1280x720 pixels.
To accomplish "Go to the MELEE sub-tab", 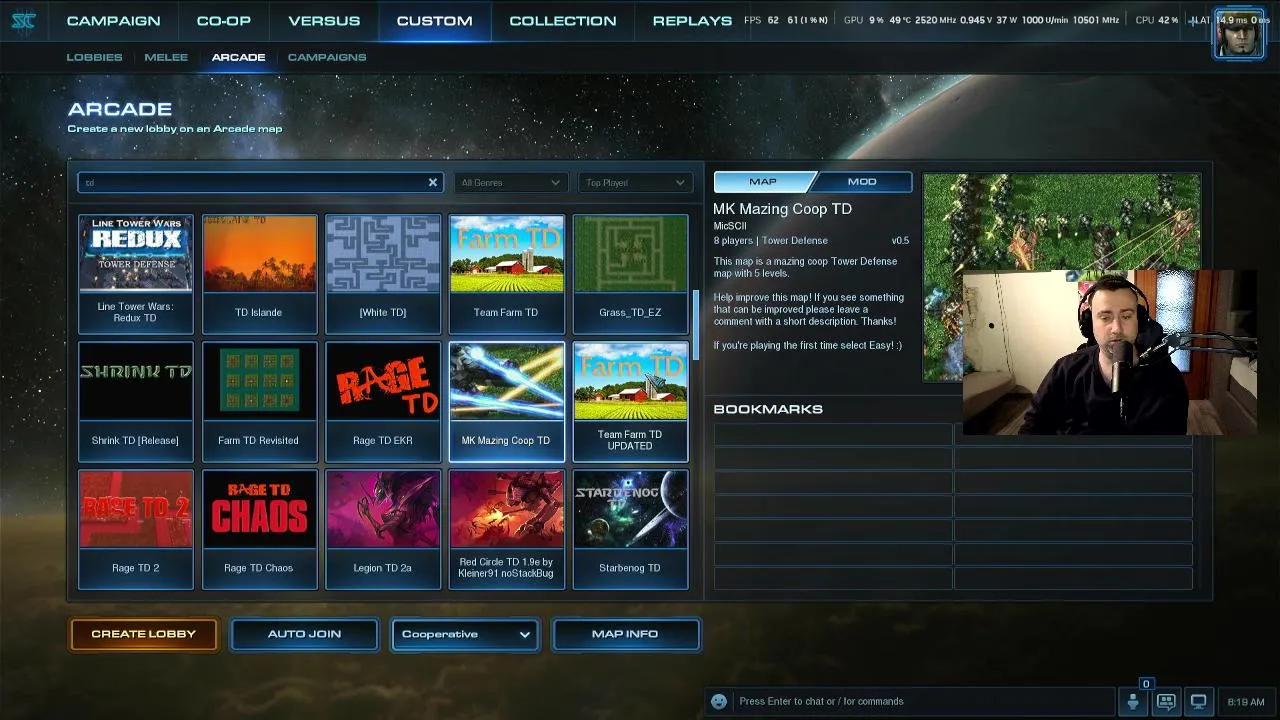I will pyautogui.click(x=166, y=57).
